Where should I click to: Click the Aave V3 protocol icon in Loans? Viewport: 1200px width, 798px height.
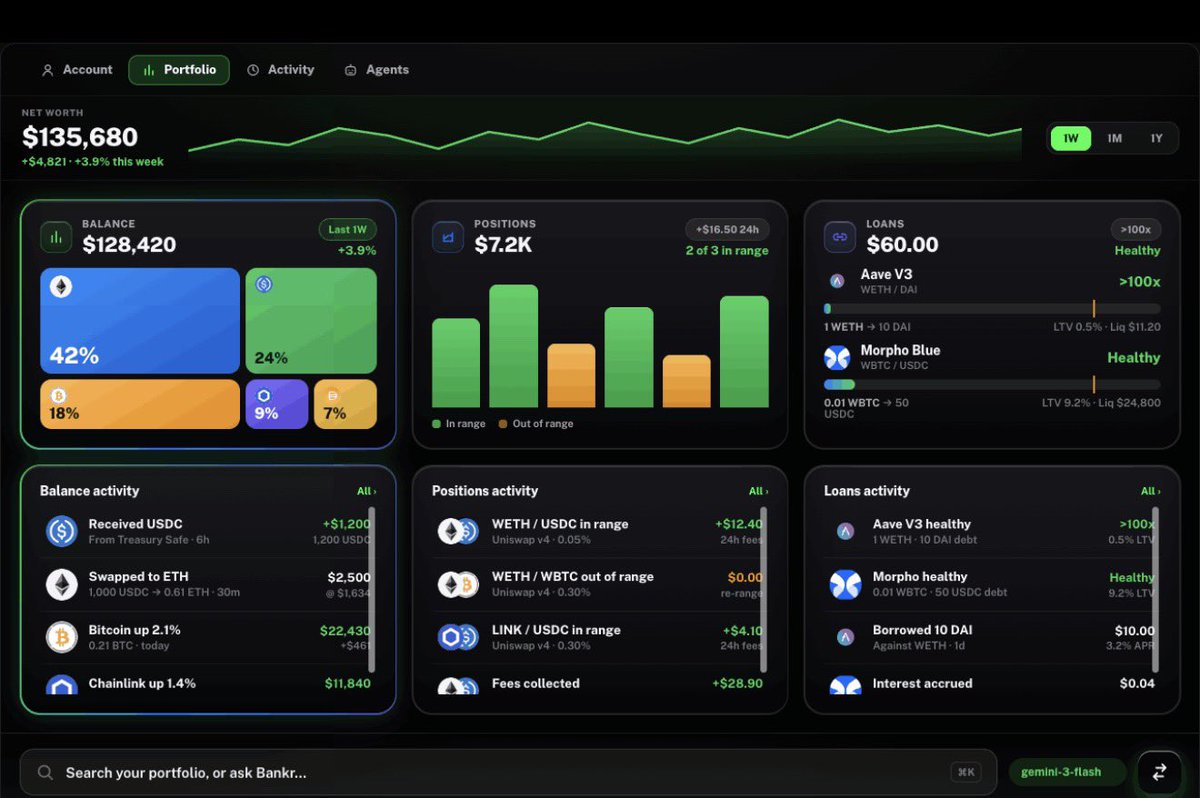click(837, 281)
